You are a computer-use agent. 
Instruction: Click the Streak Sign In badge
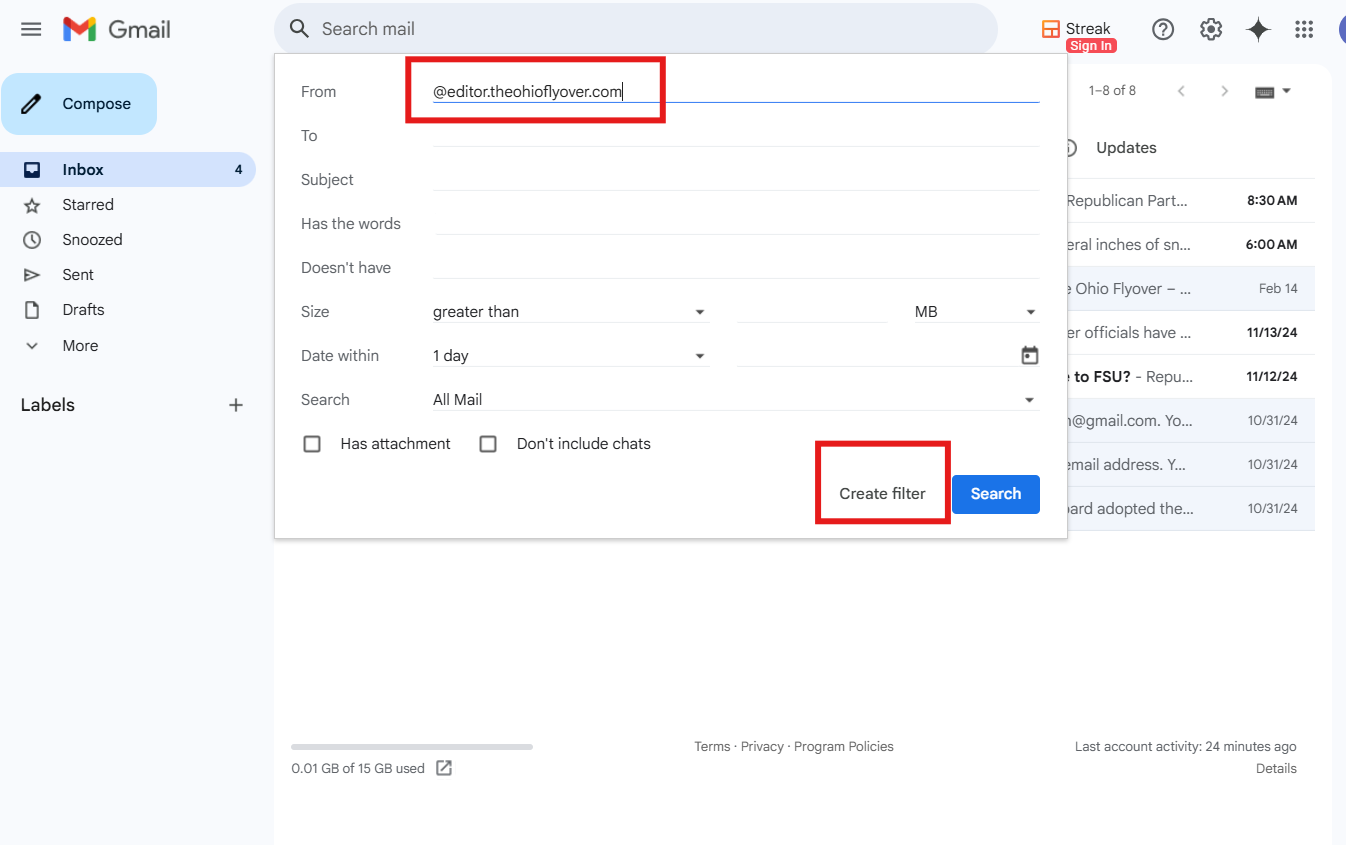(1091, 46)
